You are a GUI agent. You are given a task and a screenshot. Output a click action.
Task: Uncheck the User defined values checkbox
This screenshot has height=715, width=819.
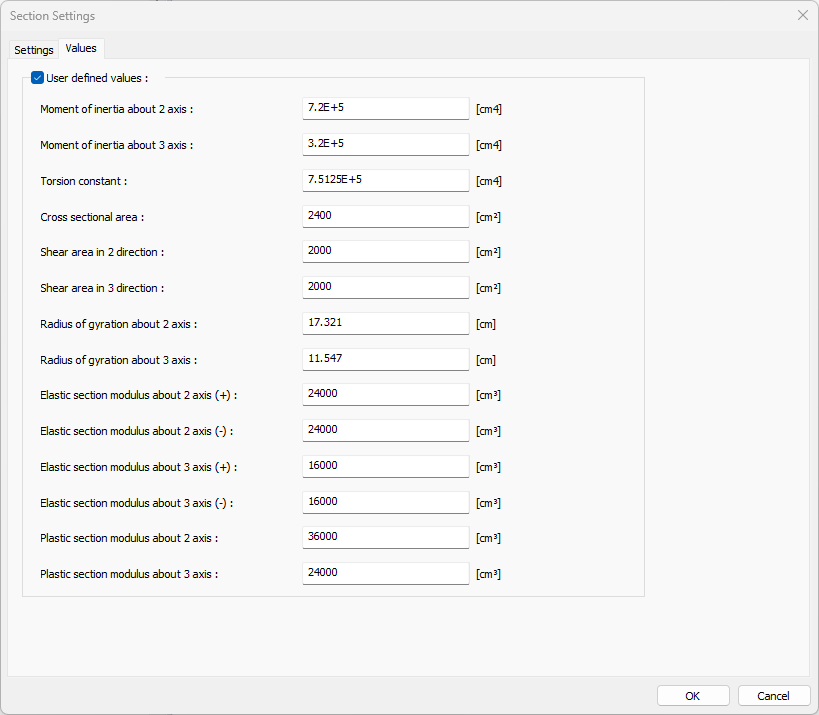click(38, 78)
